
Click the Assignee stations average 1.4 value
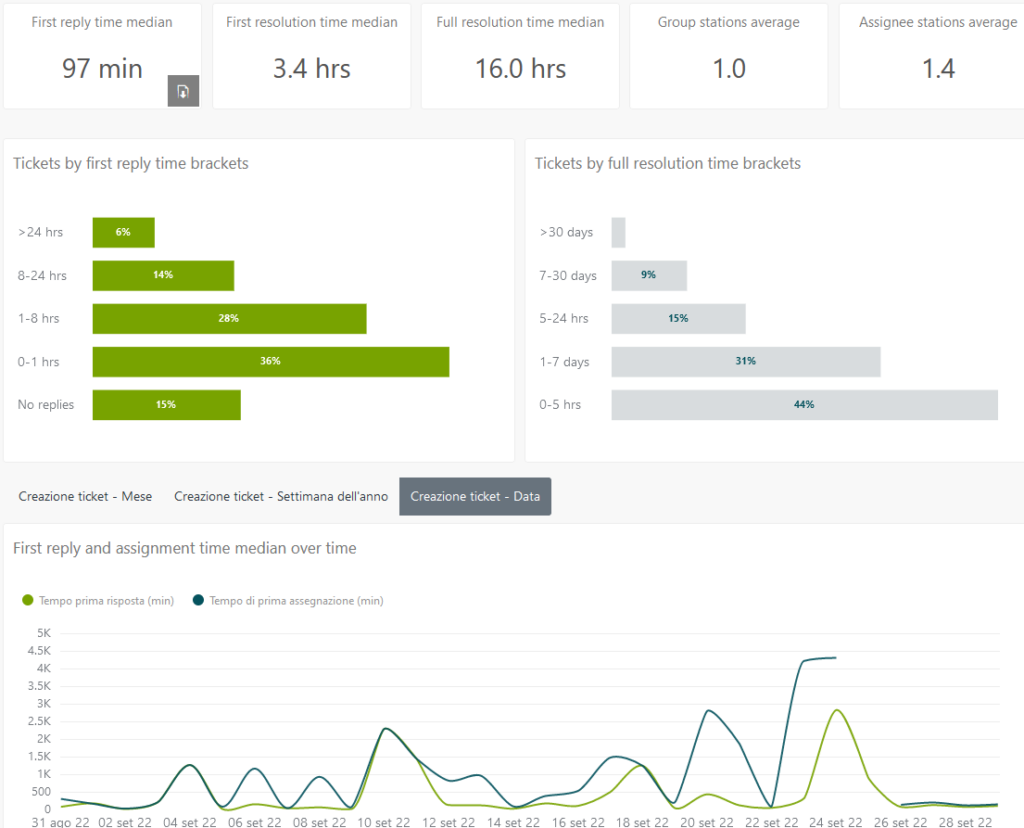pyautogui.click(x=938, y=69)
